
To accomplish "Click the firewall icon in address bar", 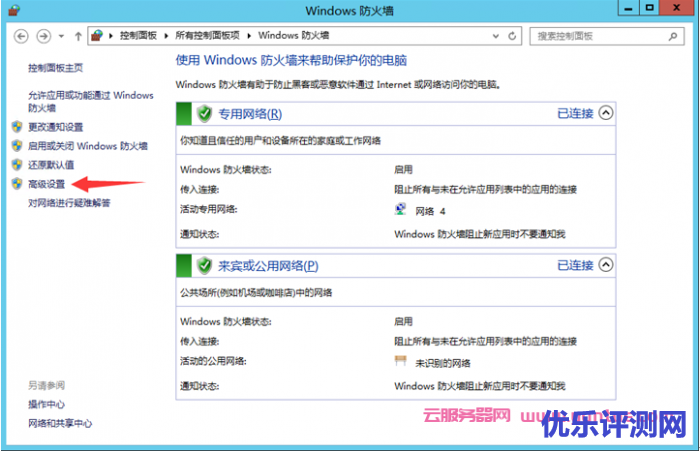I will tap(97, 36).
